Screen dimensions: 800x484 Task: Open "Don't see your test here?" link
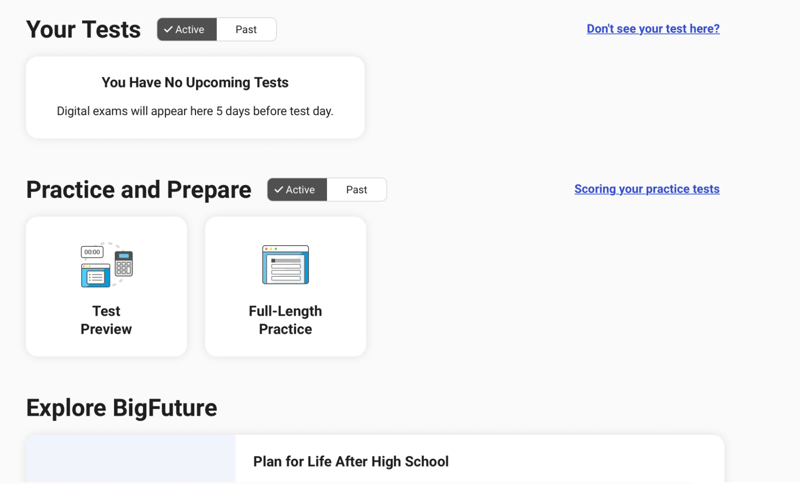(653, 29)
